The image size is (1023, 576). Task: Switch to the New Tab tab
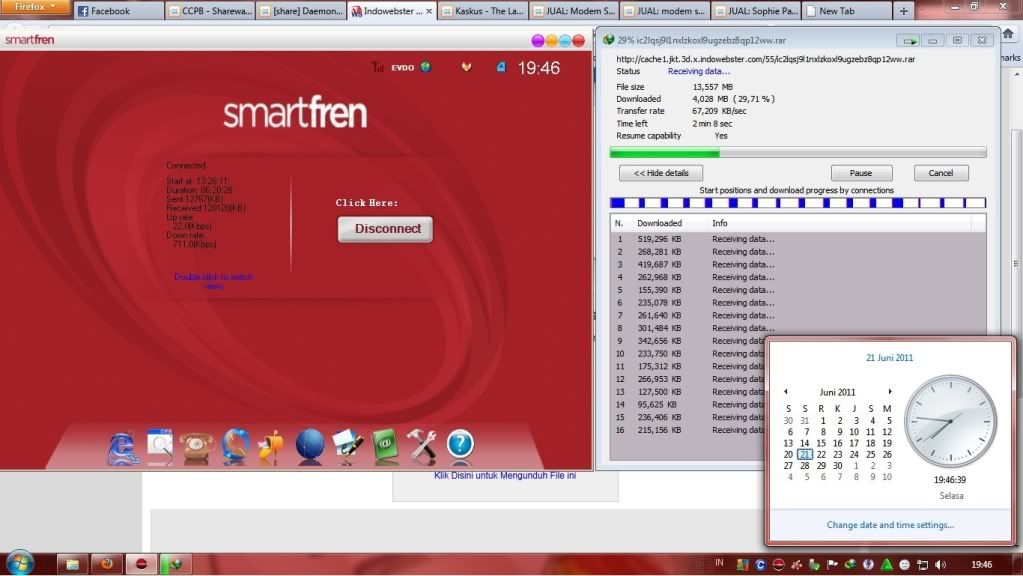pyautogui.click(x=846, y=11)
